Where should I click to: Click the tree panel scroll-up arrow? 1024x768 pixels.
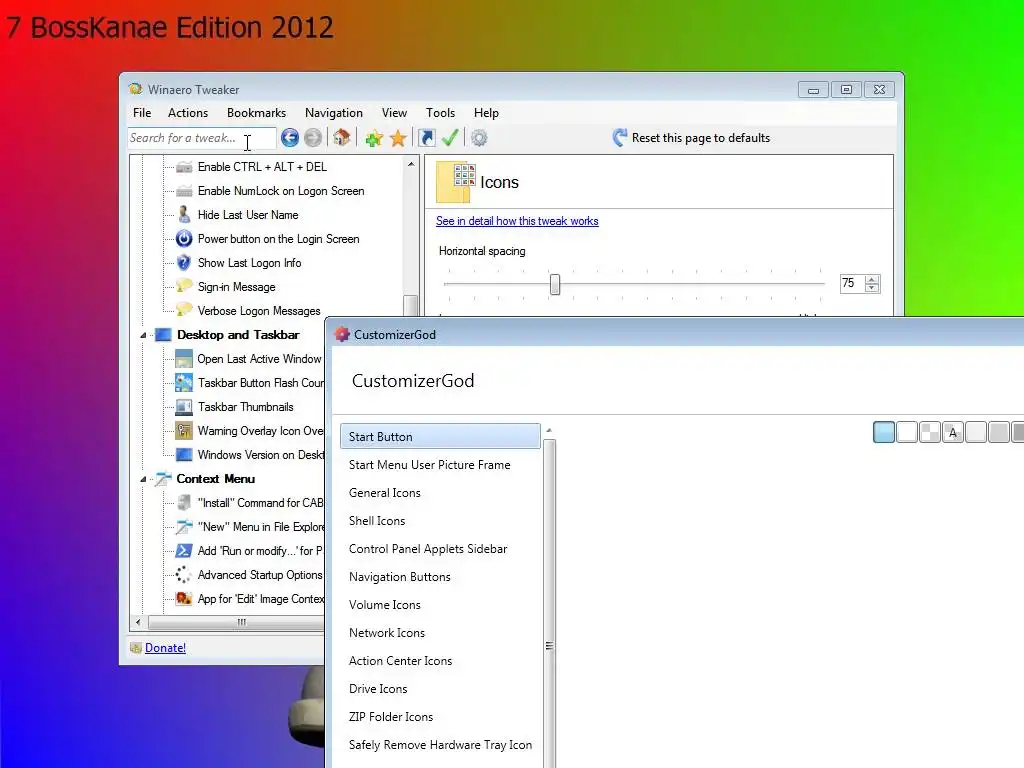click(411, 164)
